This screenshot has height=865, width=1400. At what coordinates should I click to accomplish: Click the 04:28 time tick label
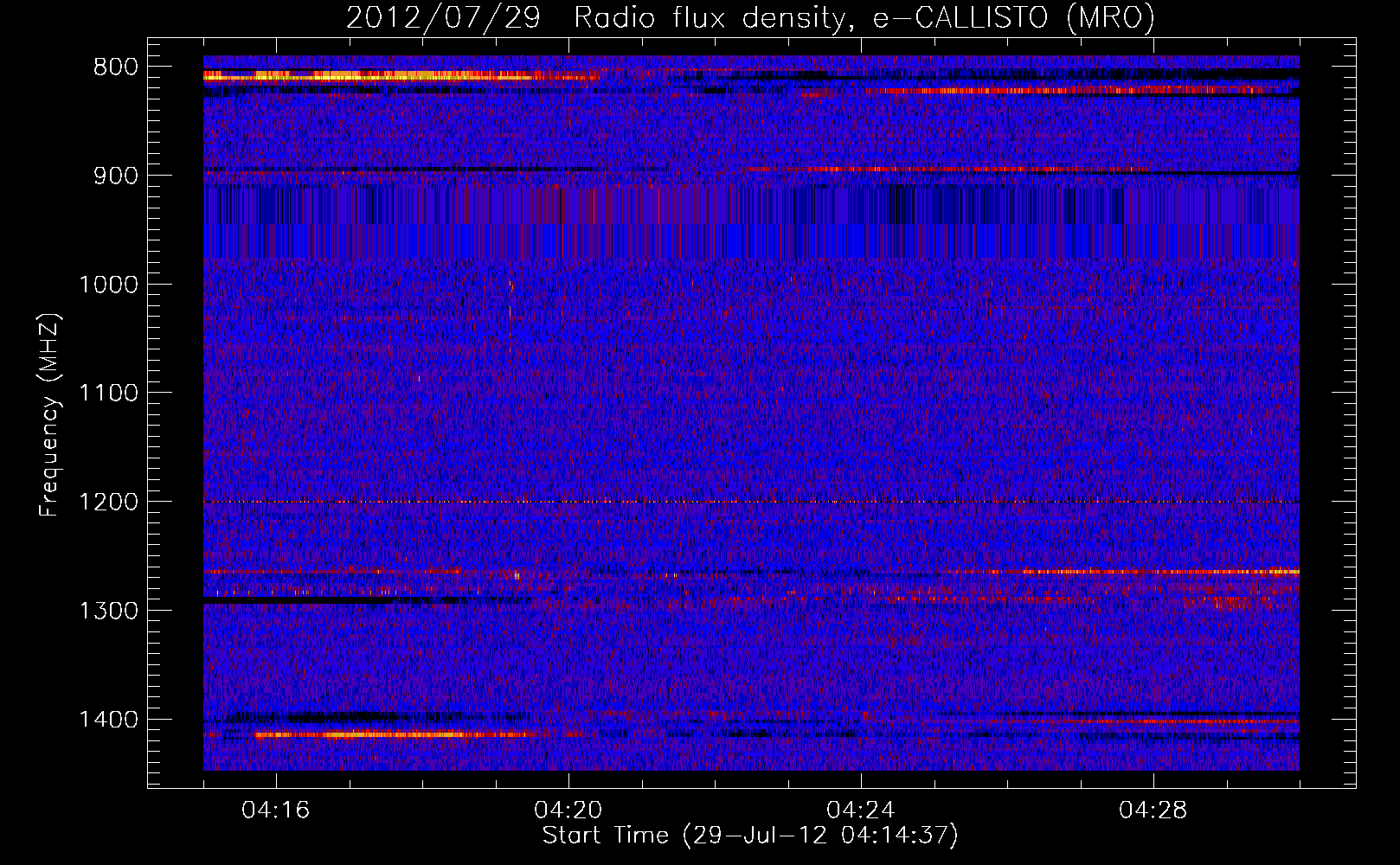(x=1153, y=811)
